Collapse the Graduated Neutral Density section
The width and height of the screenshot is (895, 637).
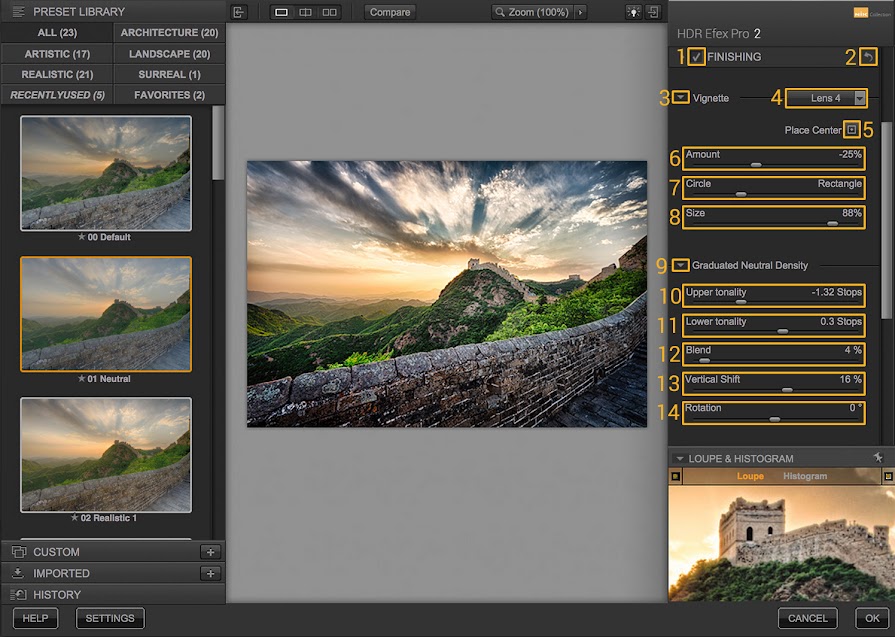[681, 265]
